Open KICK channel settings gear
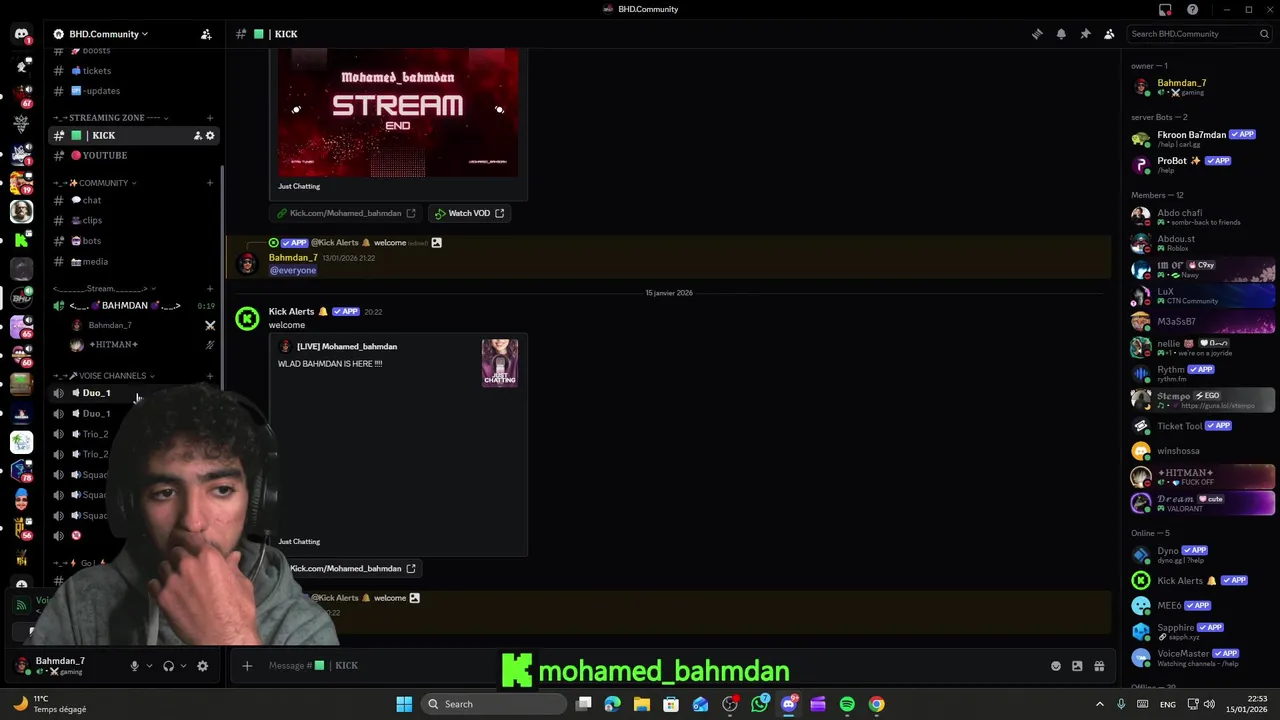The height and width of the screenshot is (720, 1280). [x=210, y=135]
